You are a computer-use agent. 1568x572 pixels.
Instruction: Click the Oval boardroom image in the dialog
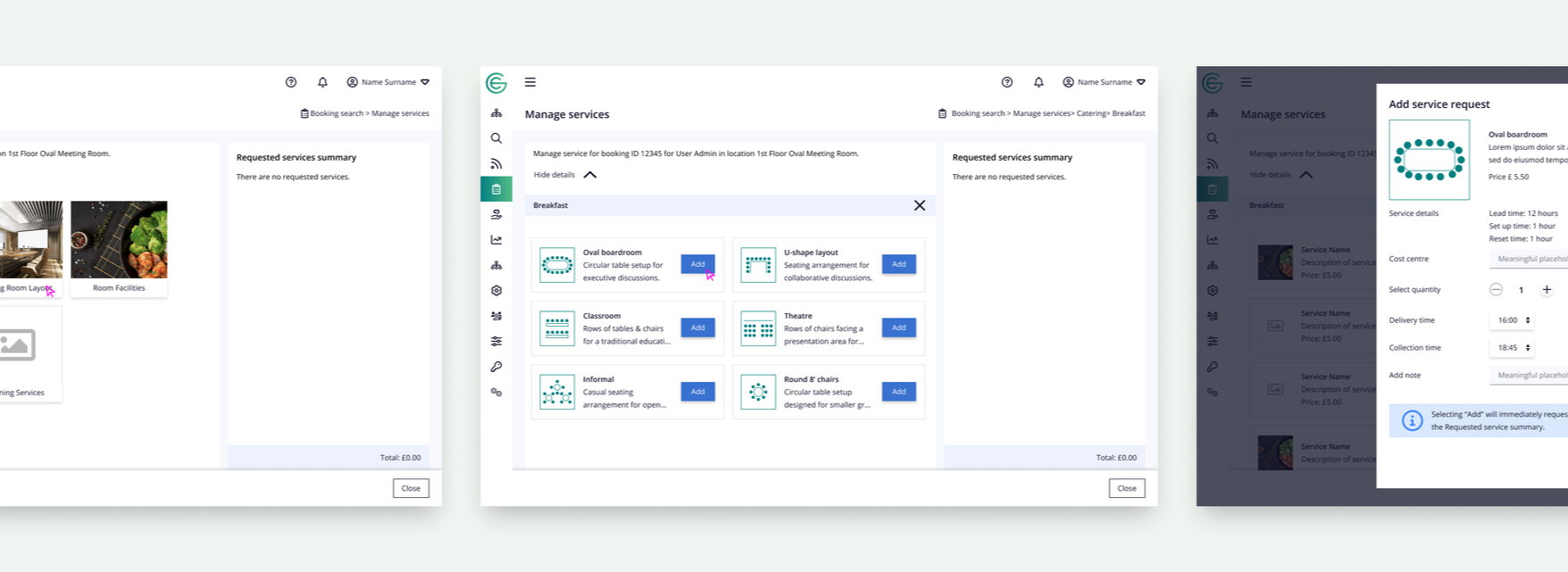[x=1429, y=160]
